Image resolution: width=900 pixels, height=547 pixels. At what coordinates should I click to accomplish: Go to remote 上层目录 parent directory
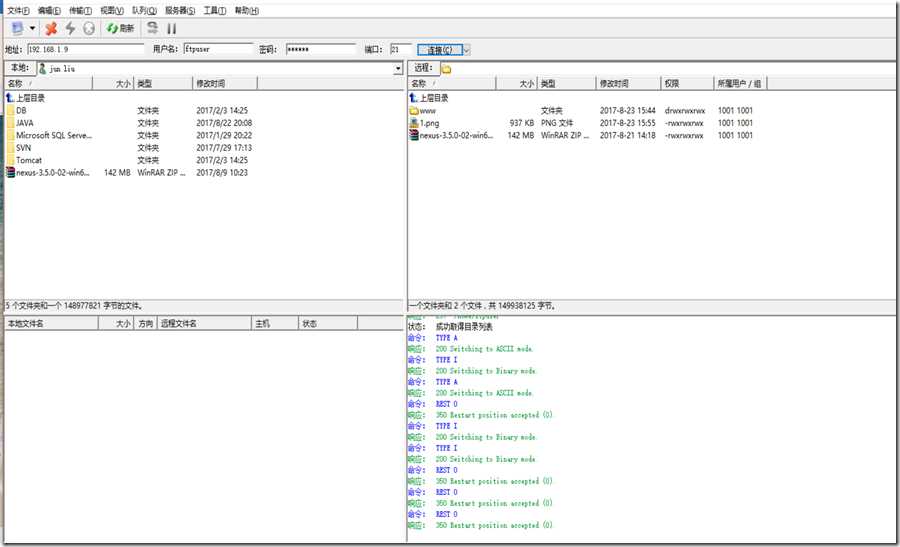click(x=429, y=98)
